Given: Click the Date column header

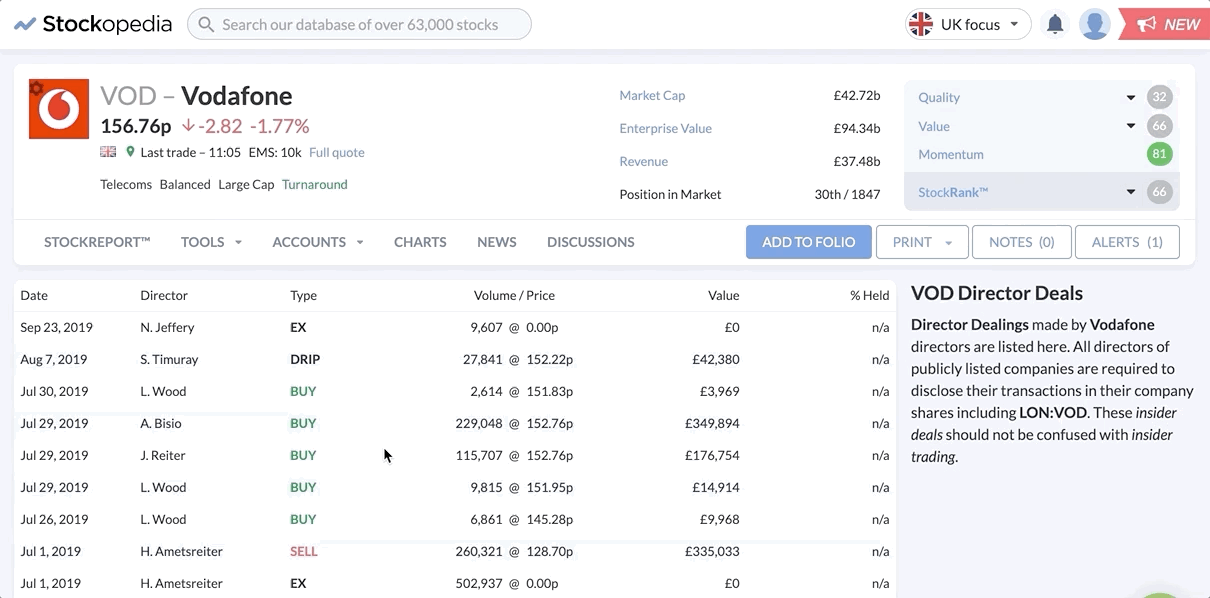Looking at the screenshot, I should (x=34, y=295).
